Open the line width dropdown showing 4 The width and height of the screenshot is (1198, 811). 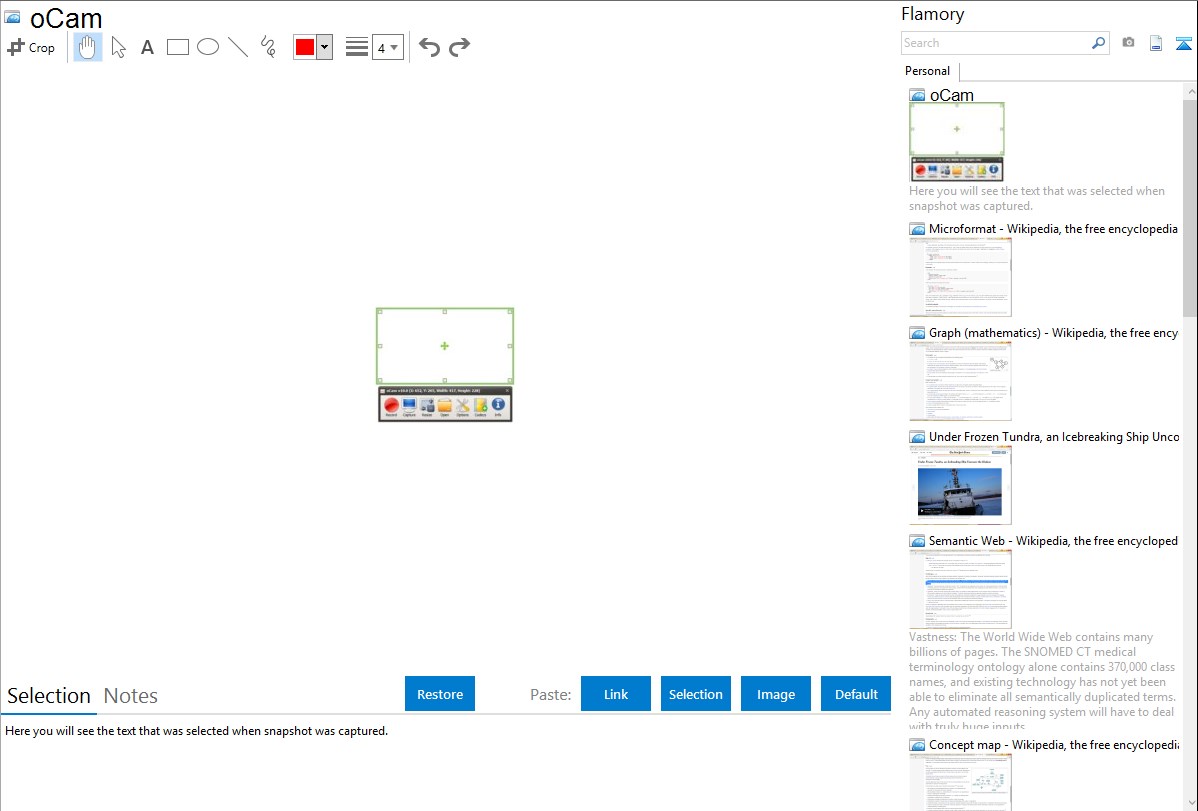(x=387, y=47)
